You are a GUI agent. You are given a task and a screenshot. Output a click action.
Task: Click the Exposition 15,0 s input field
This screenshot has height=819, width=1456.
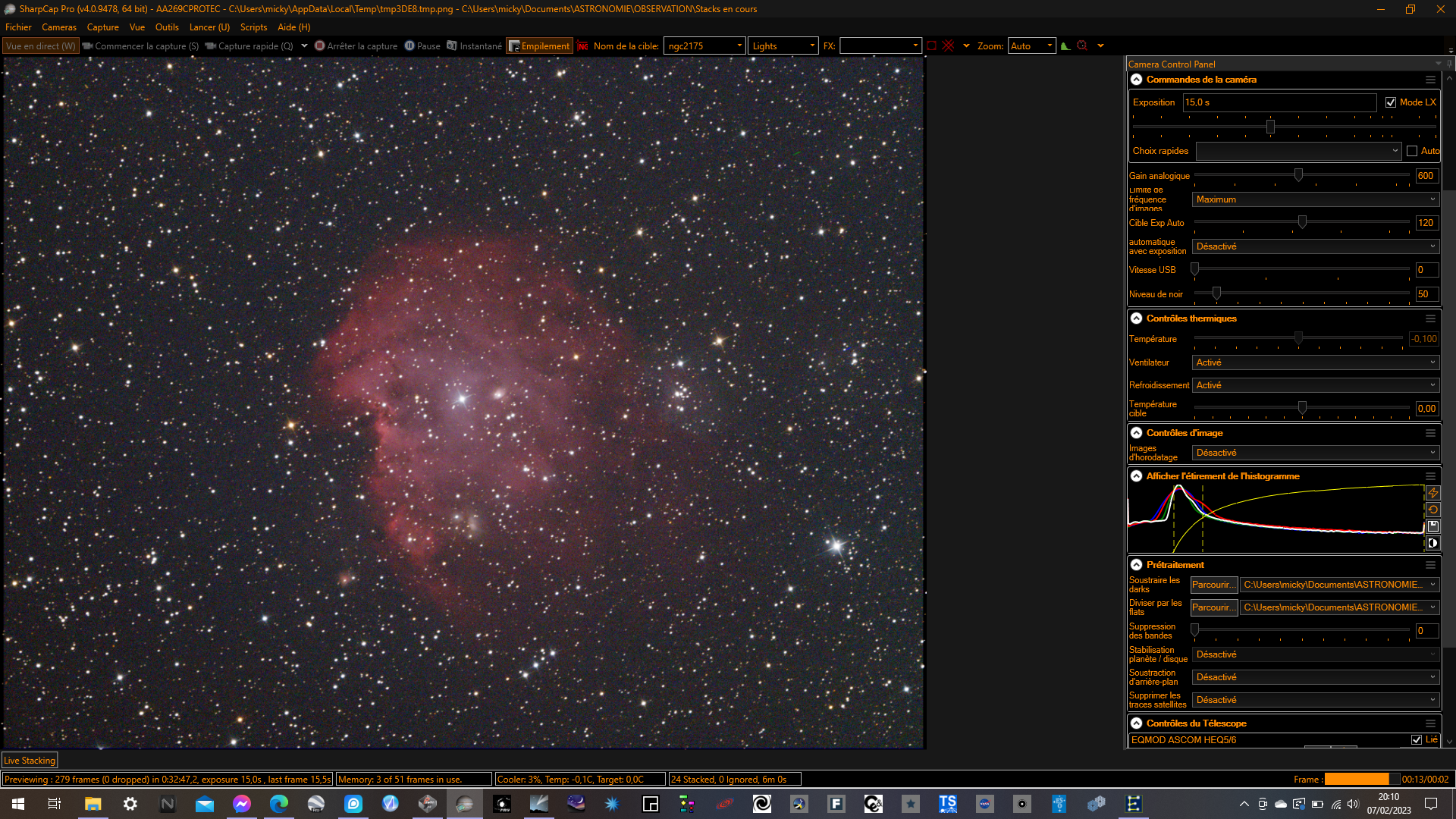pyautogui.click(x=1279, y=102)
